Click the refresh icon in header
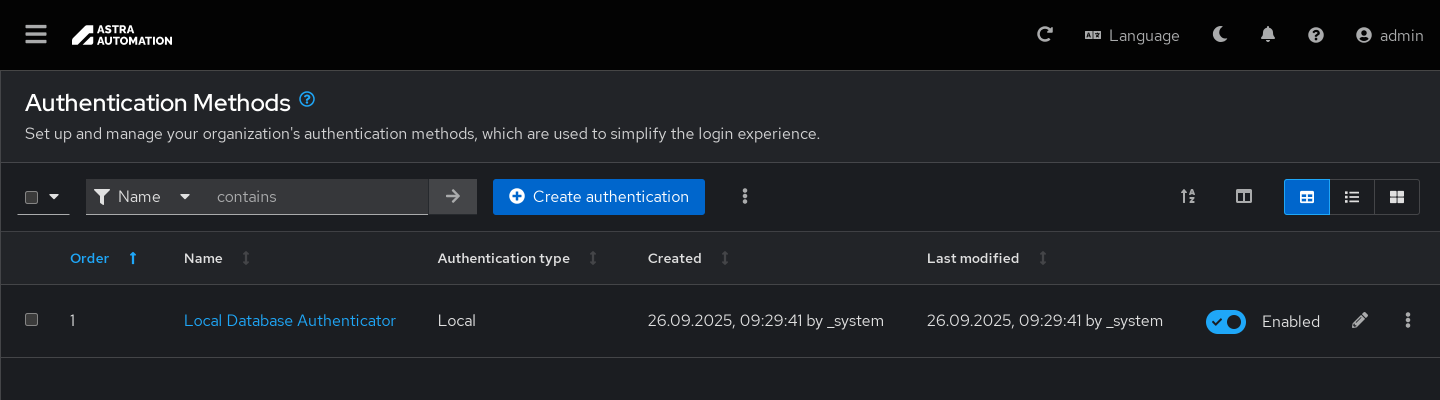Viewport: 1440px width, 400px height. 1045,35
